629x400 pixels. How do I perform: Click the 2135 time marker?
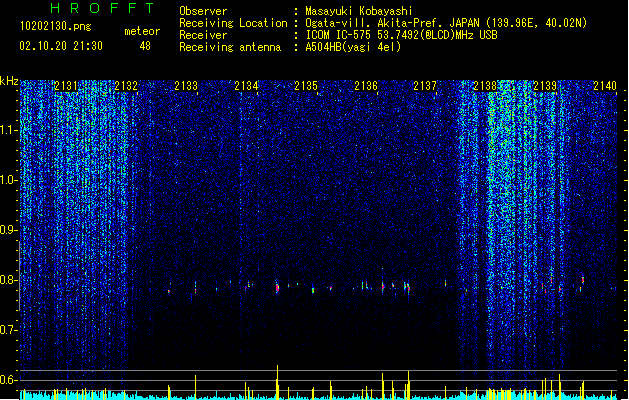coord(306,86)
